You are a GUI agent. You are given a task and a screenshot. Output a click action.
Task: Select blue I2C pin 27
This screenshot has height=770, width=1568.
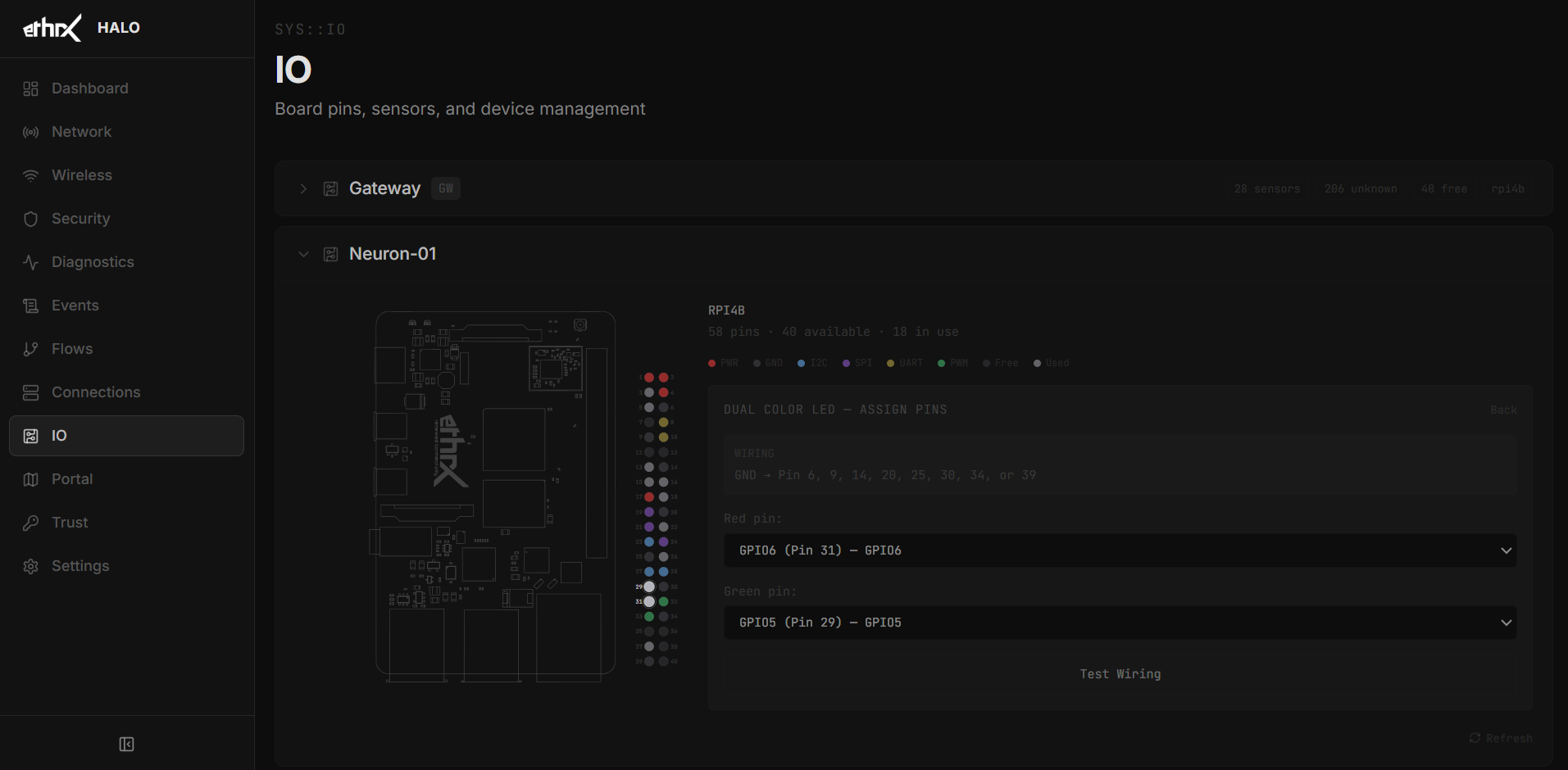coord(649,572)
